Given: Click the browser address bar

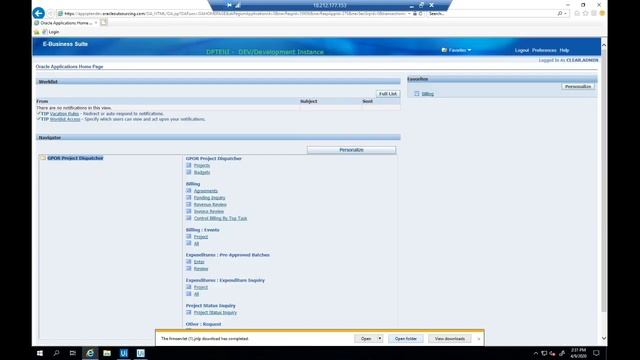Looking at the screenshot, I should [235, 13].
